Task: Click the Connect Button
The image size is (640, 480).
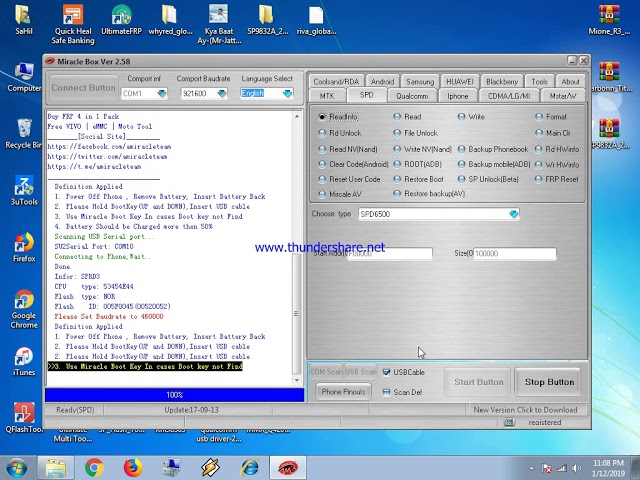Action: [83, 88]
